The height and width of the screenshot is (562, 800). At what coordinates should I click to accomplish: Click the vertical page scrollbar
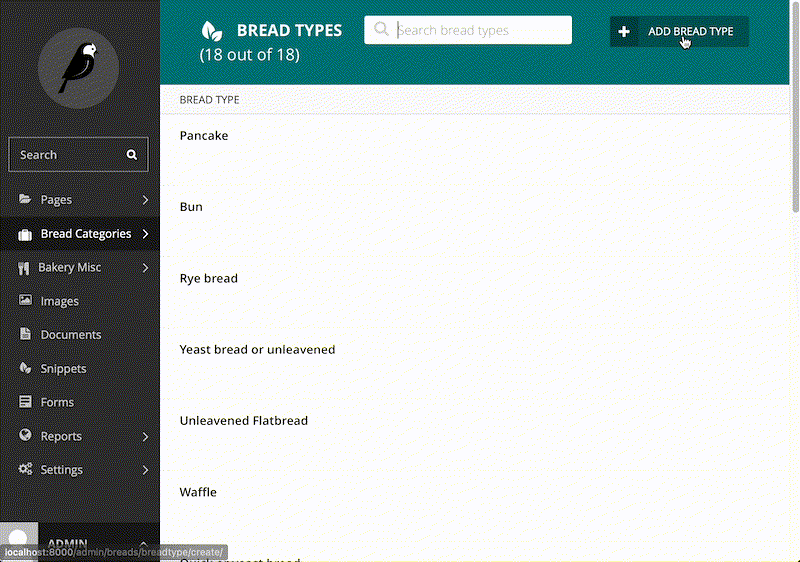point(795,107)
